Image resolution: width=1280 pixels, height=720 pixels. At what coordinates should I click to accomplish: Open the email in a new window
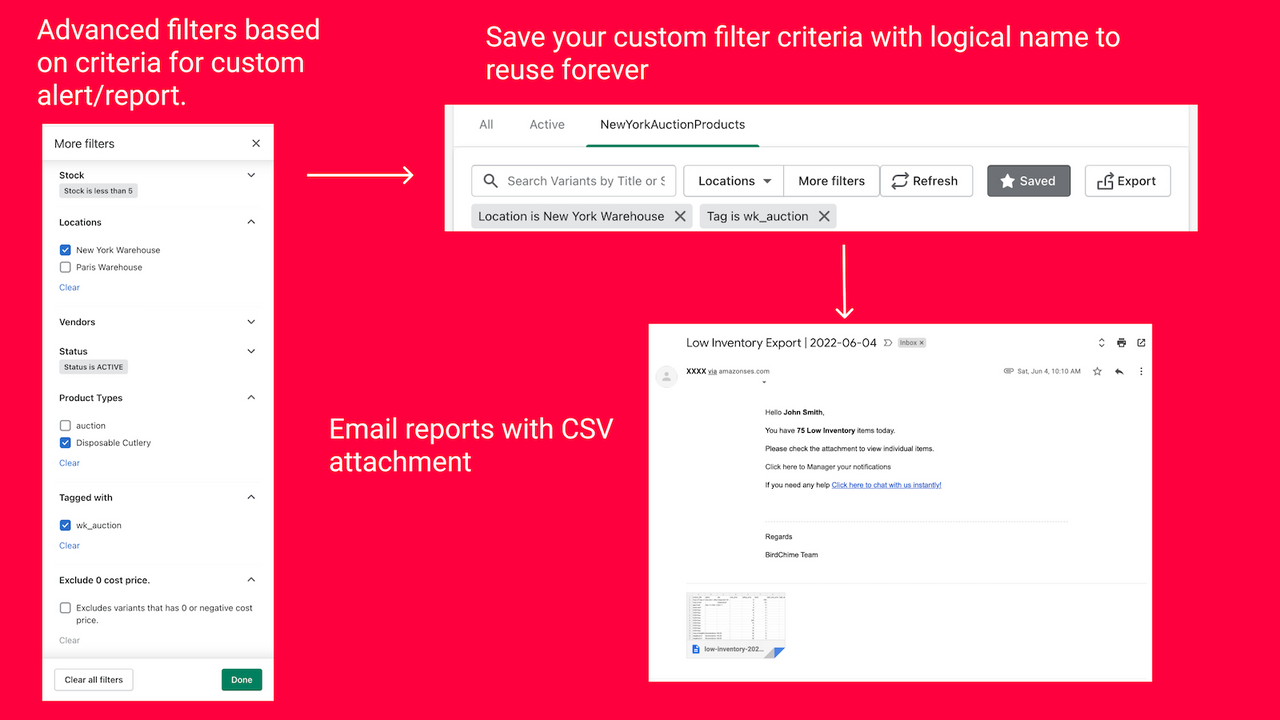(1141, 341)
